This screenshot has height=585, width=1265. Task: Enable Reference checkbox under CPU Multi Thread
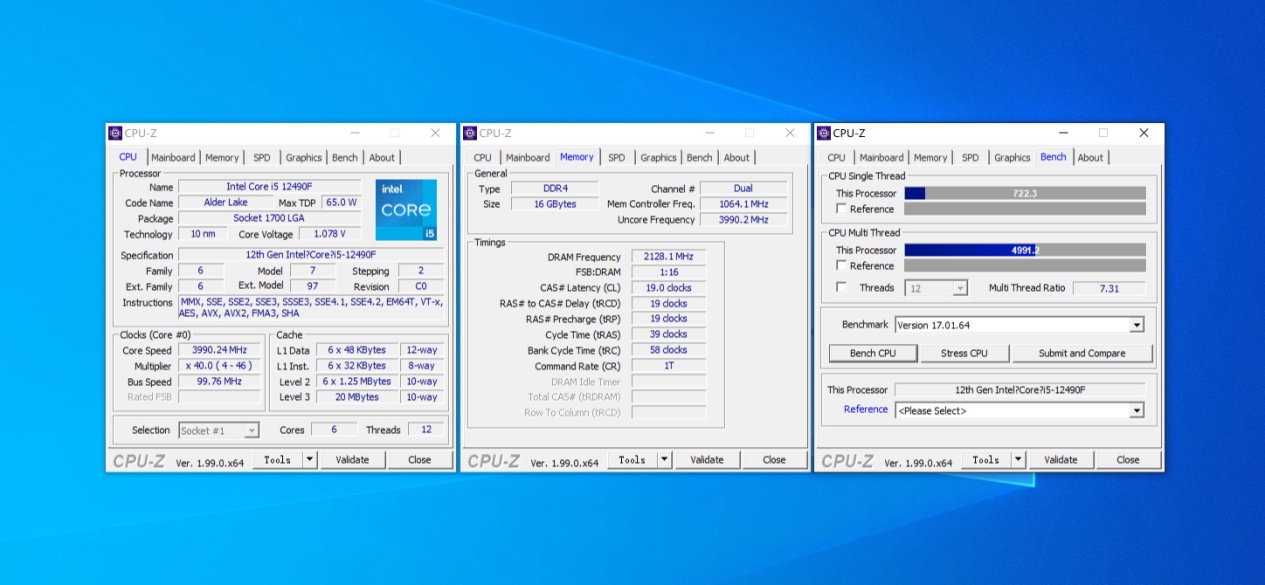point(841,266)
